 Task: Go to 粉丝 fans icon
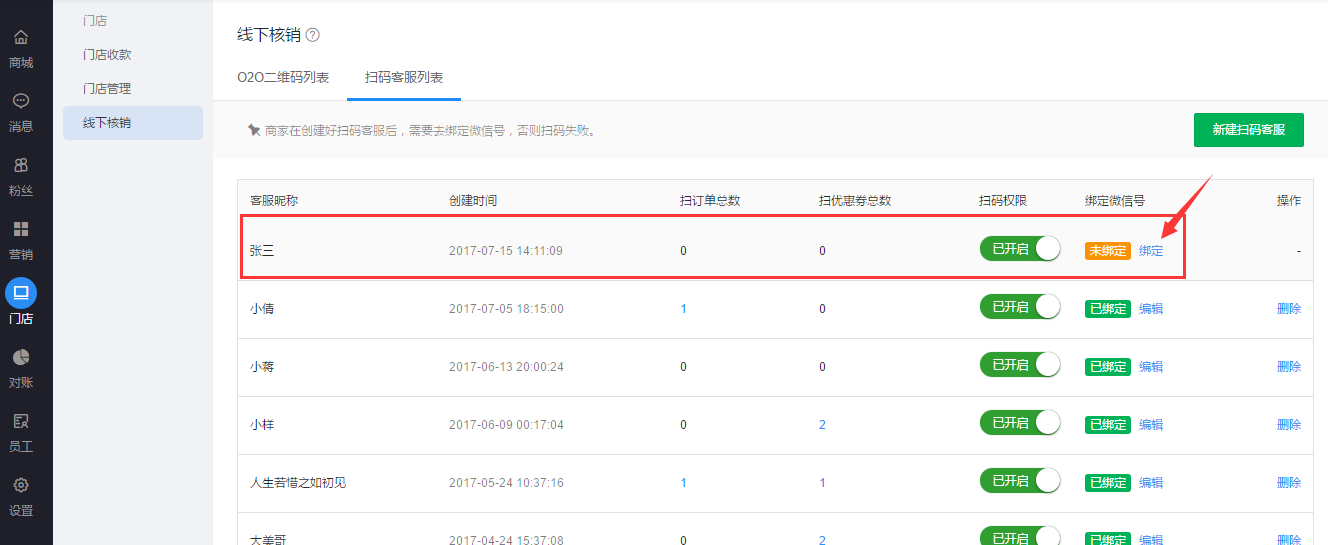coord(21,165)
